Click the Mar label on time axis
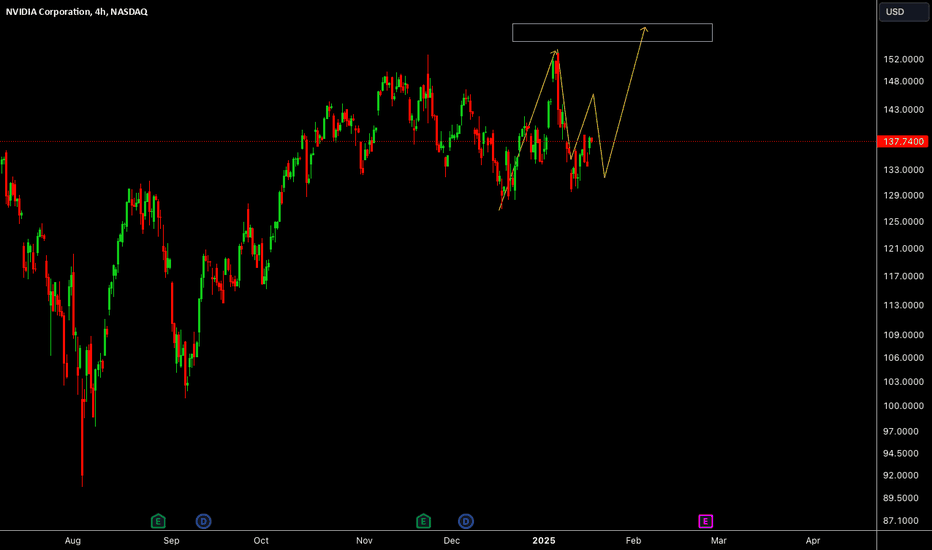The height and width of the screenshot is (550, 932). point(719,540)
